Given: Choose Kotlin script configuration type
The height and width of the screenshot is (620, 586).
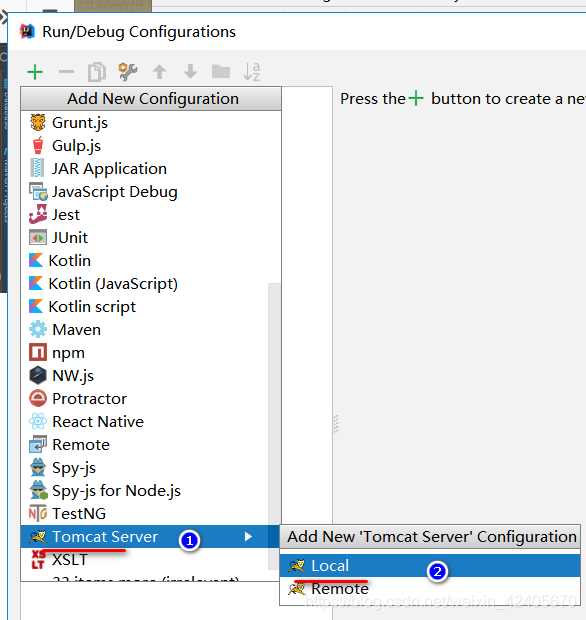Looking at the screenshot, I should click(150, 306).
